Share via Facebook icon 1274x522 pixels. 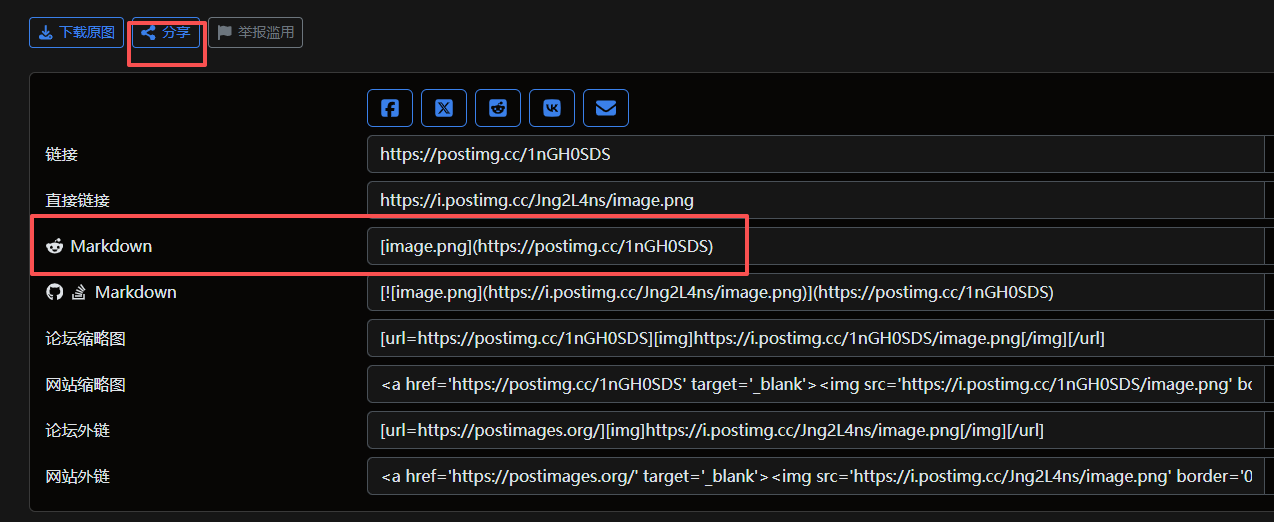(390, 108)
